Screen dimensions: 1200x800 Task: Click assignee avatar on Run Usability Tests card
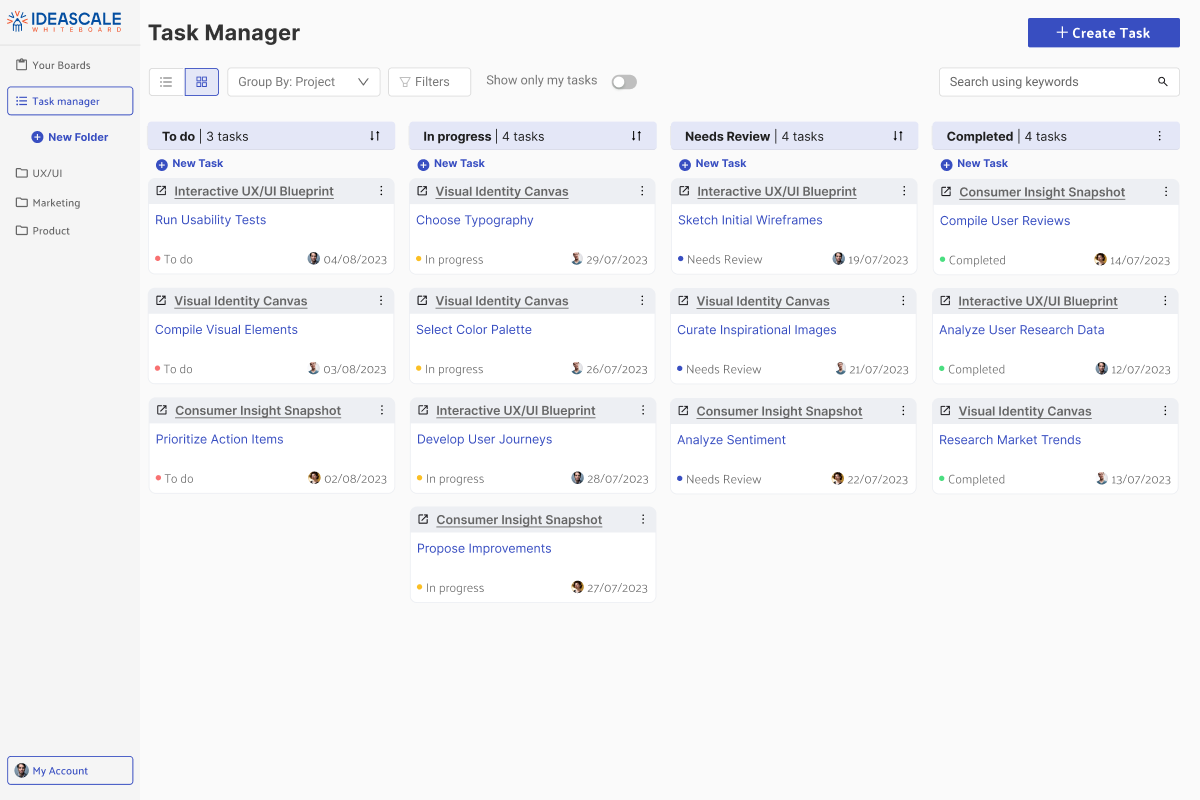click(314, 259)
